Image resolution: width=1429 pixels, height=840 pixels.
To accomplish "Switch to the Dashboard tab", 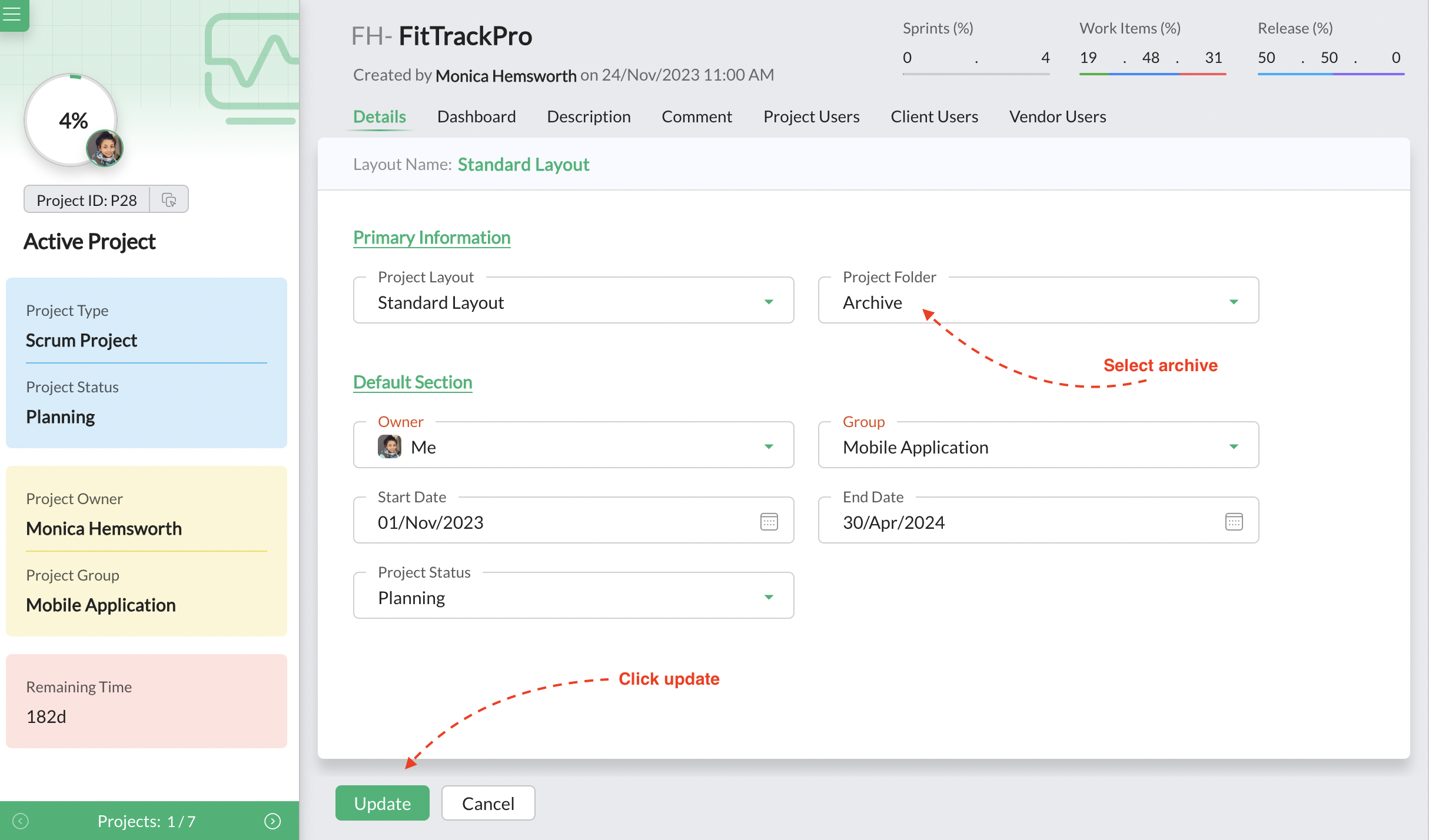I will click(477, 116).
